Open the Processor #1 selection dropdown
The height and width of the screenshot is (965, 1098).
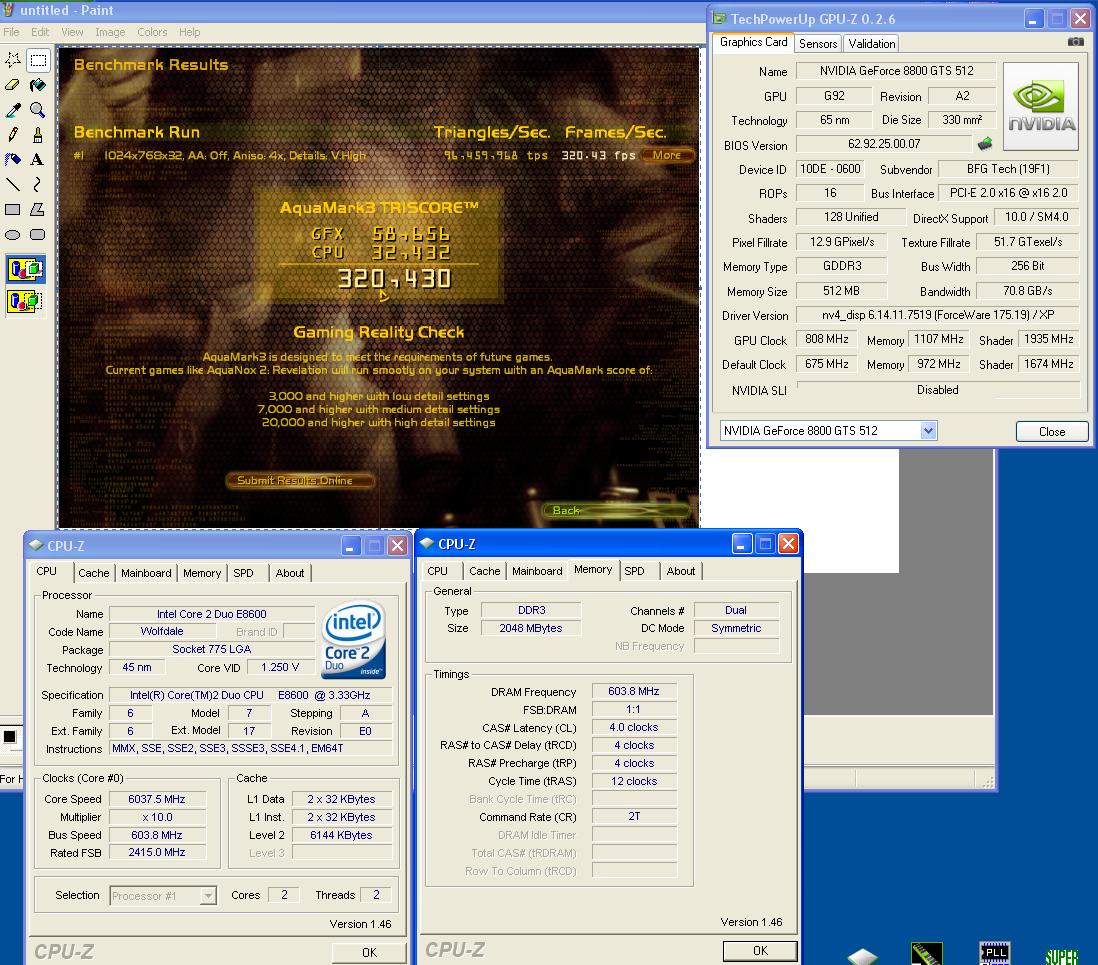208,896
